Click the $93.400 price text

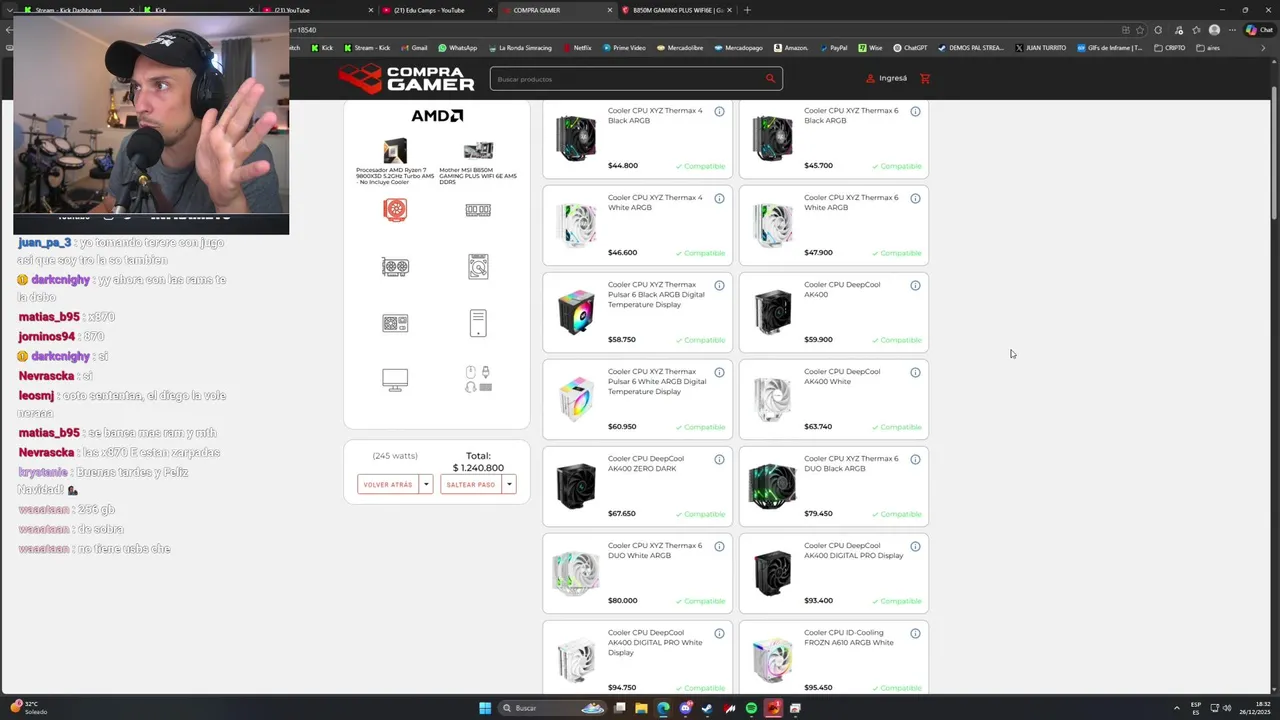[x=818, y=601]
